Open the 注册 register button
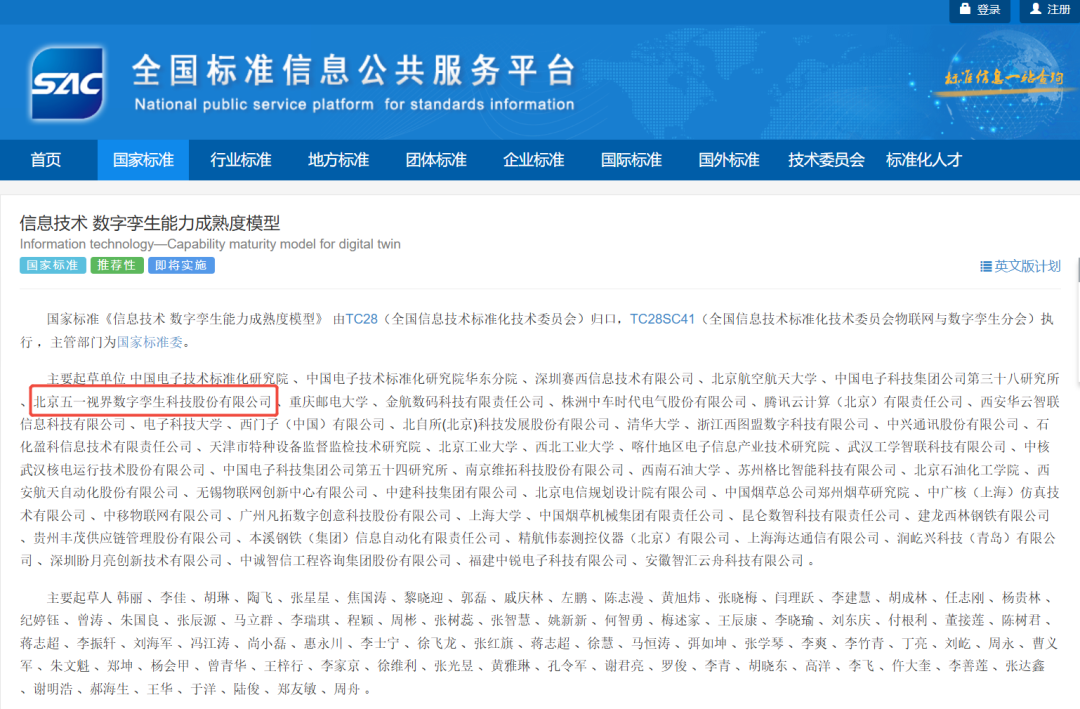This screenshot has height=709, width=1080. point(1050,10)
